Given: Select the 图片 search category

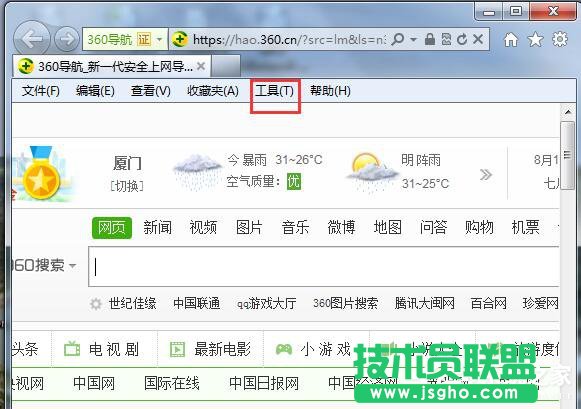Looking at the screenshot, I should [x=249, y=227].
